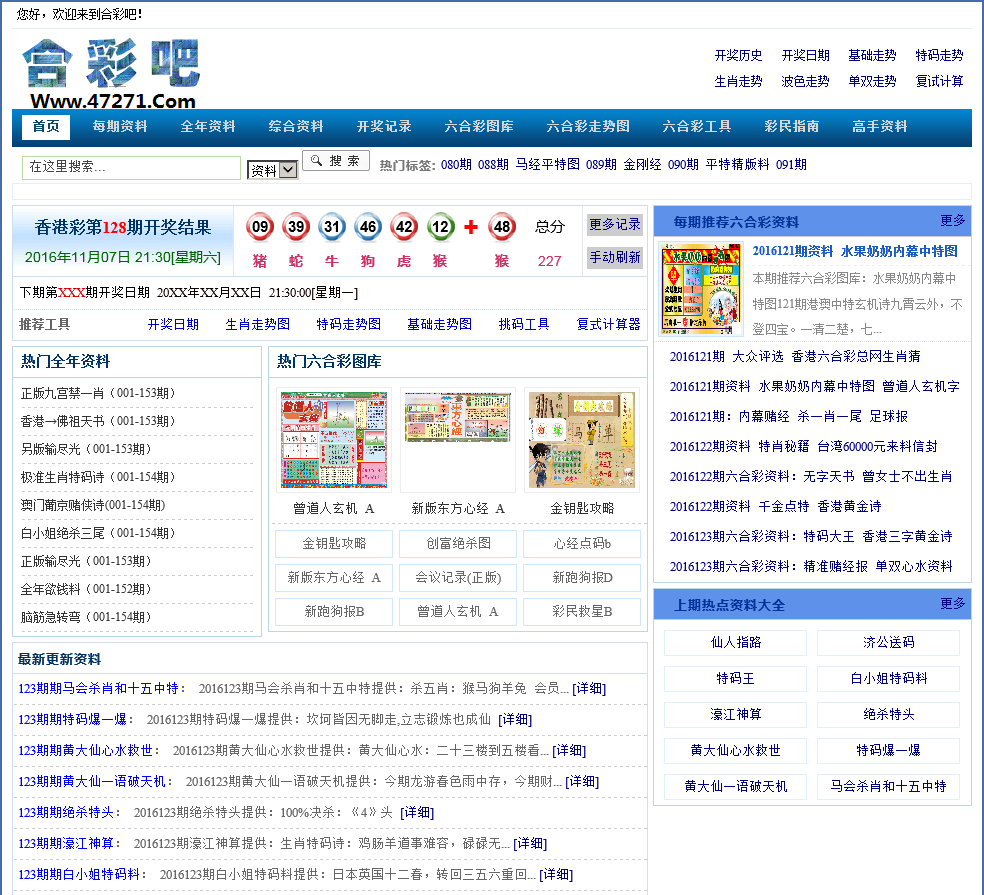This screenshot has height=895, width=984.
Task: Open the 特码走势 top link
Action: coord(939,56)
